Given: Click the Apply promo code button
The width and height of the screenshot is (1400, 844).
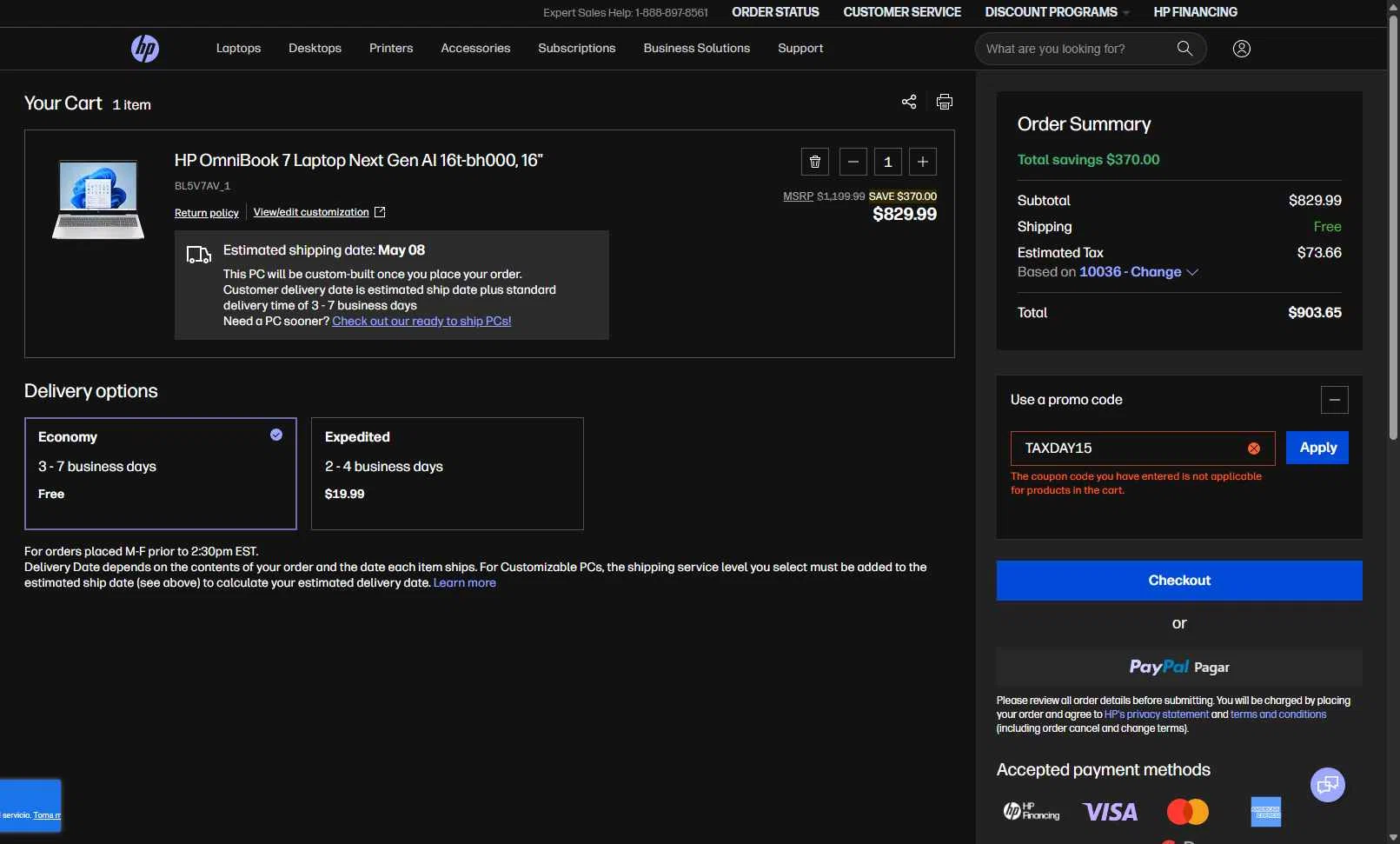Looking at the screenshot, I should [1317, 448].
